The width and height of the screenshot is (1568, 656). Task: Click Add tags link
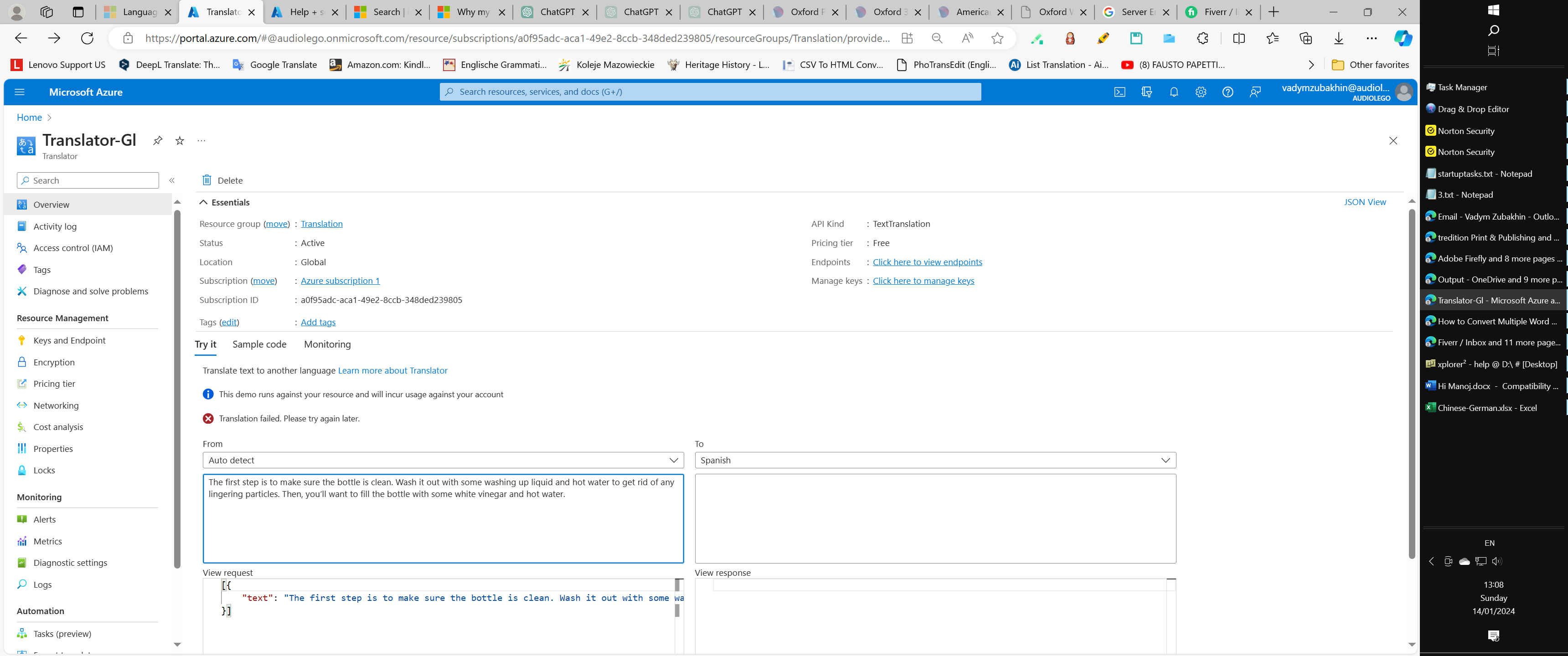pos(318,322)
